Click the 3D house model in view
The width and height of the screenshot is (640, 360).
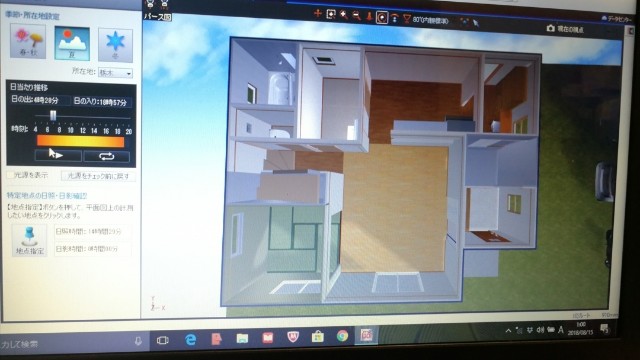pos(382,171)
